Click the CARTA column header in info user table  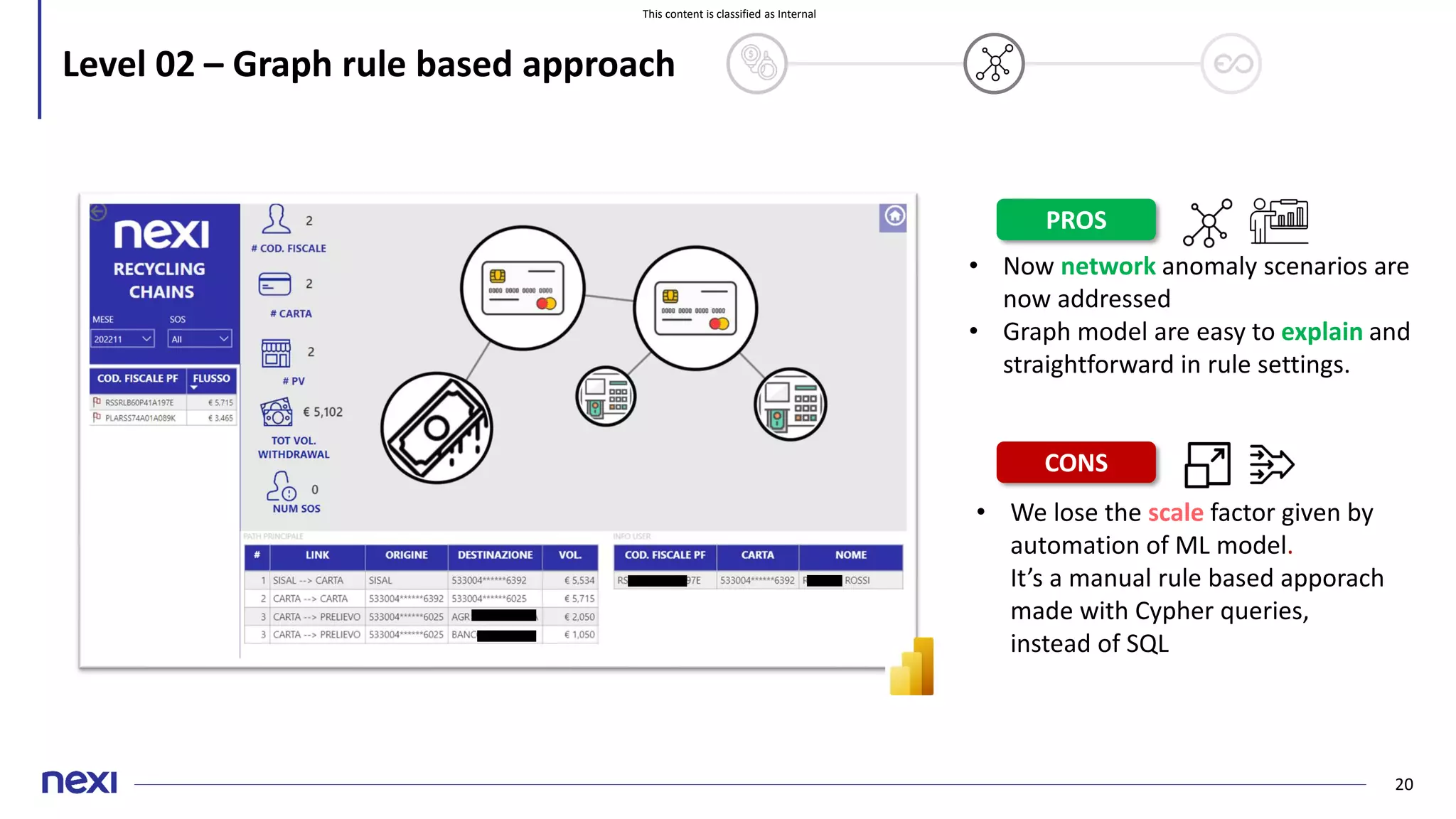coord(758,556)
